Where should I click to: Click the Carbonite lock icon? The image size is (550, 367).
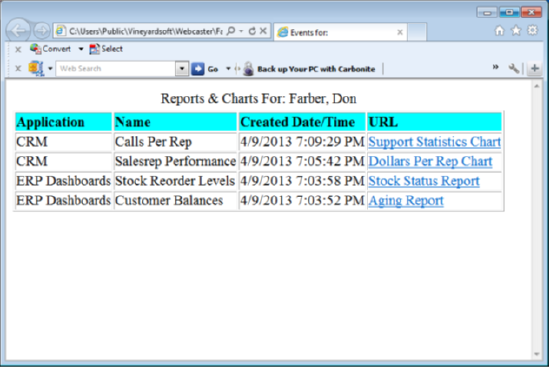pyautogui.click(x=248, y=68)
